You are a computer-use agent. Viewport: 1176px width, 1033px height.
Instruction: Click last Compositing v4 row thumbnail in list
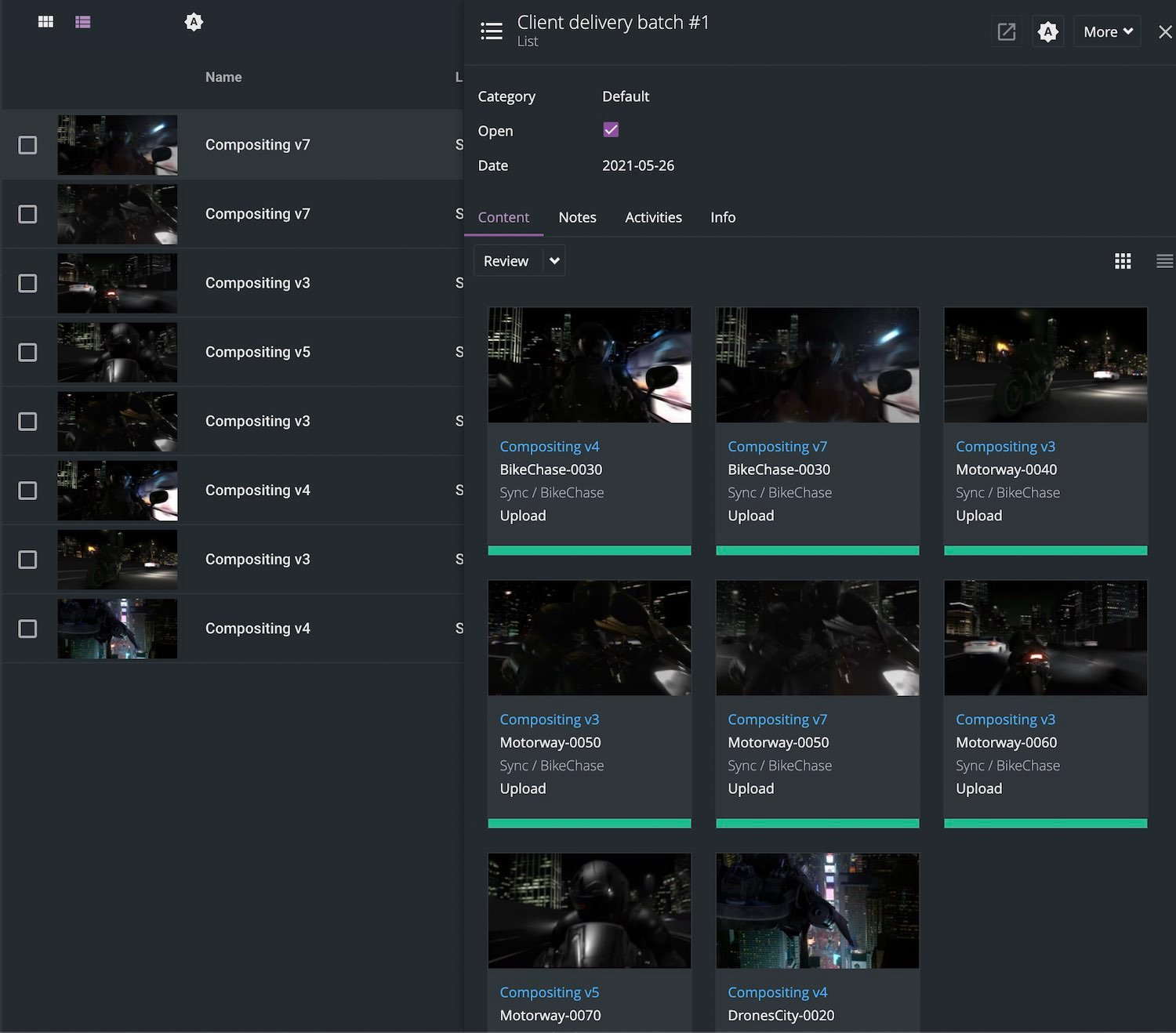pyautogui.click(x=118, y=628)
